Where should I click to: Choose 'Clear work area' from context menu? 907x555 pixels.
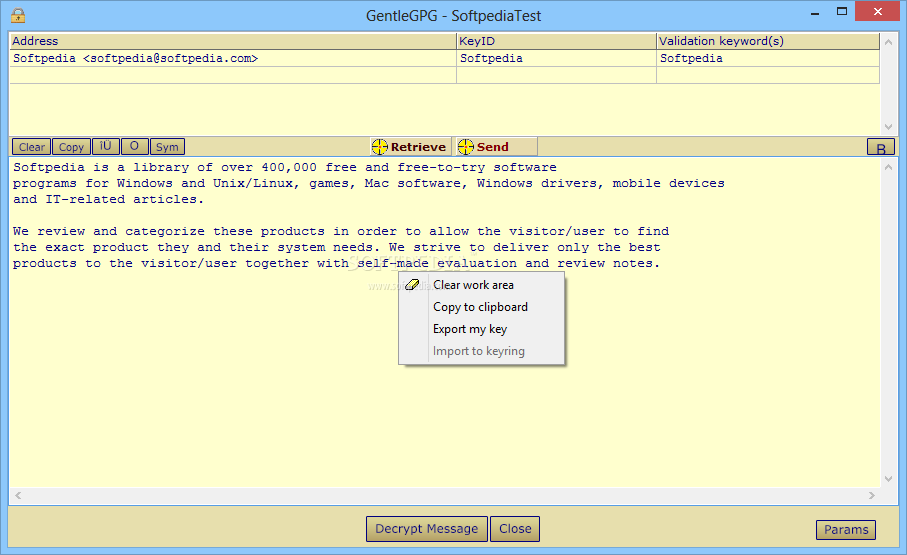click(x=481, y=285)
